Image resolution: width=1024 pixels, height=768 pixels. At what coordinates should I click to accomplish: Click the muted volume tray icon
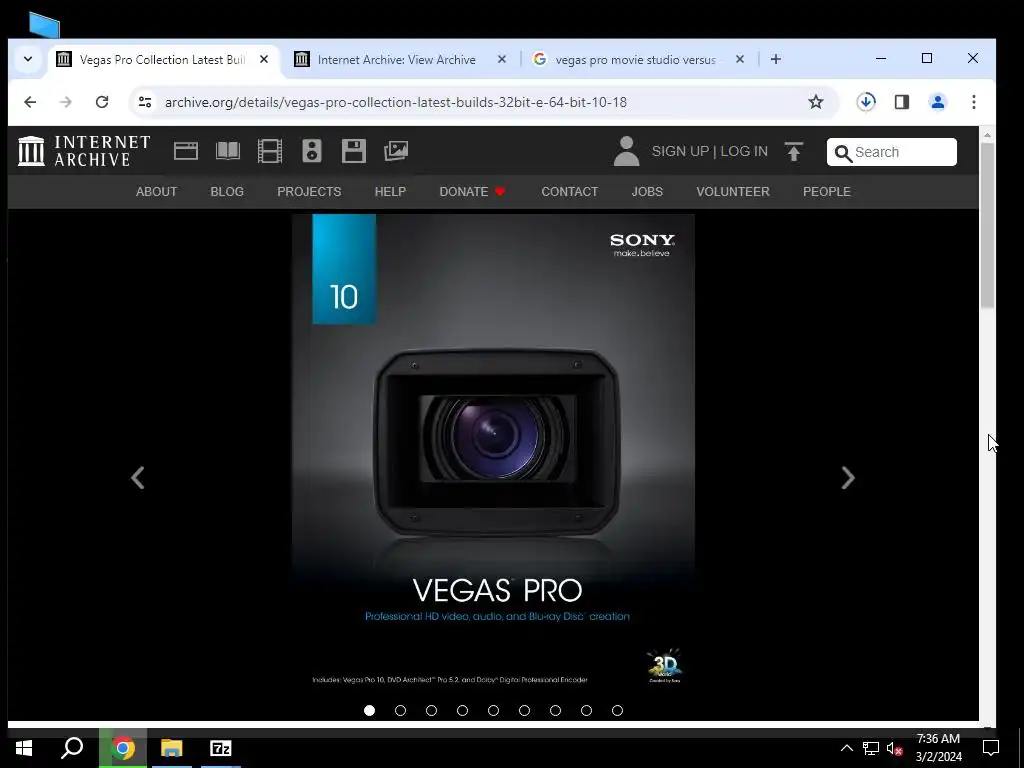pos(895,749)
